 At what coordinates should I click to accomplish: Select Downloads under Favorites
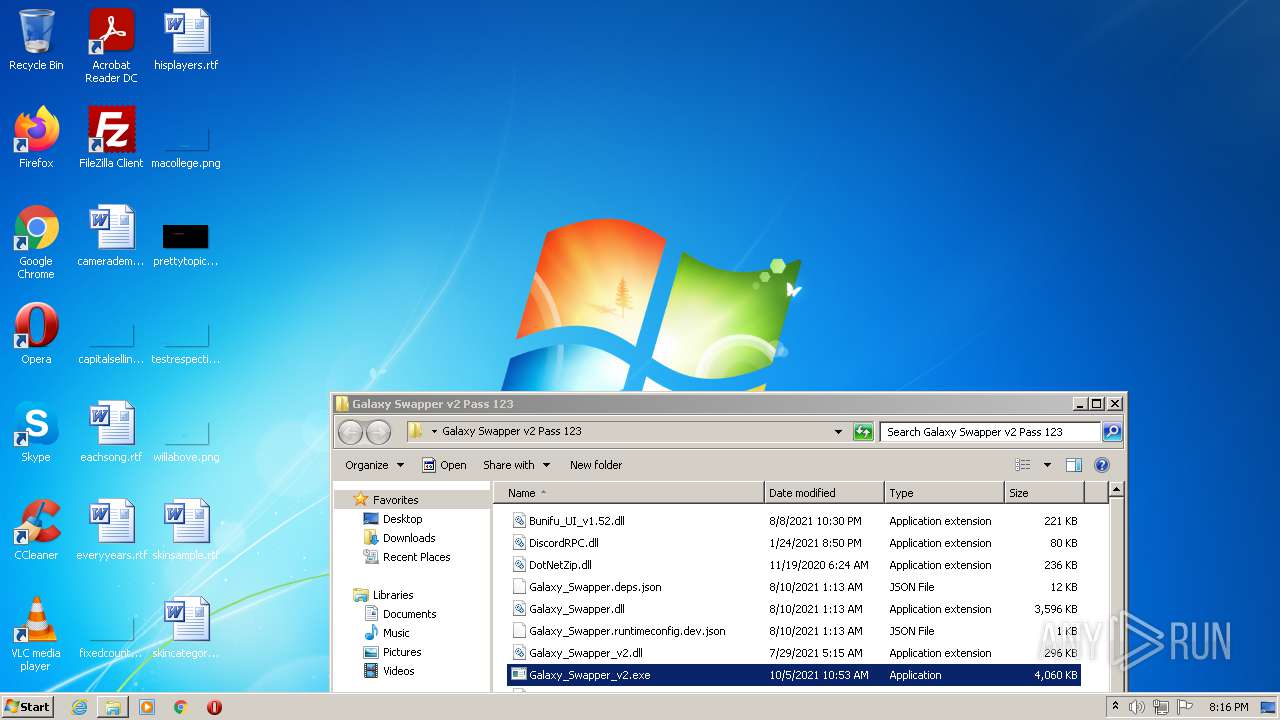[x=409, y=538]
